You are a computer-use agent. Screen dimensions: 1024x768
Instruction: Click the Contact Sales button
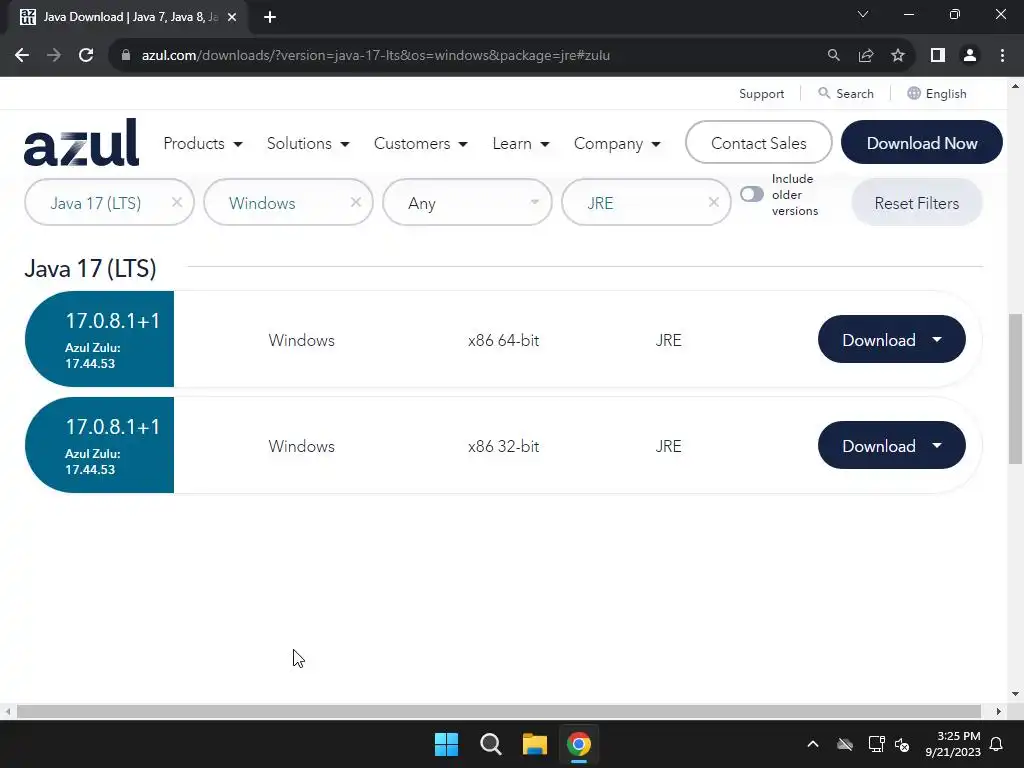(759, 142)
